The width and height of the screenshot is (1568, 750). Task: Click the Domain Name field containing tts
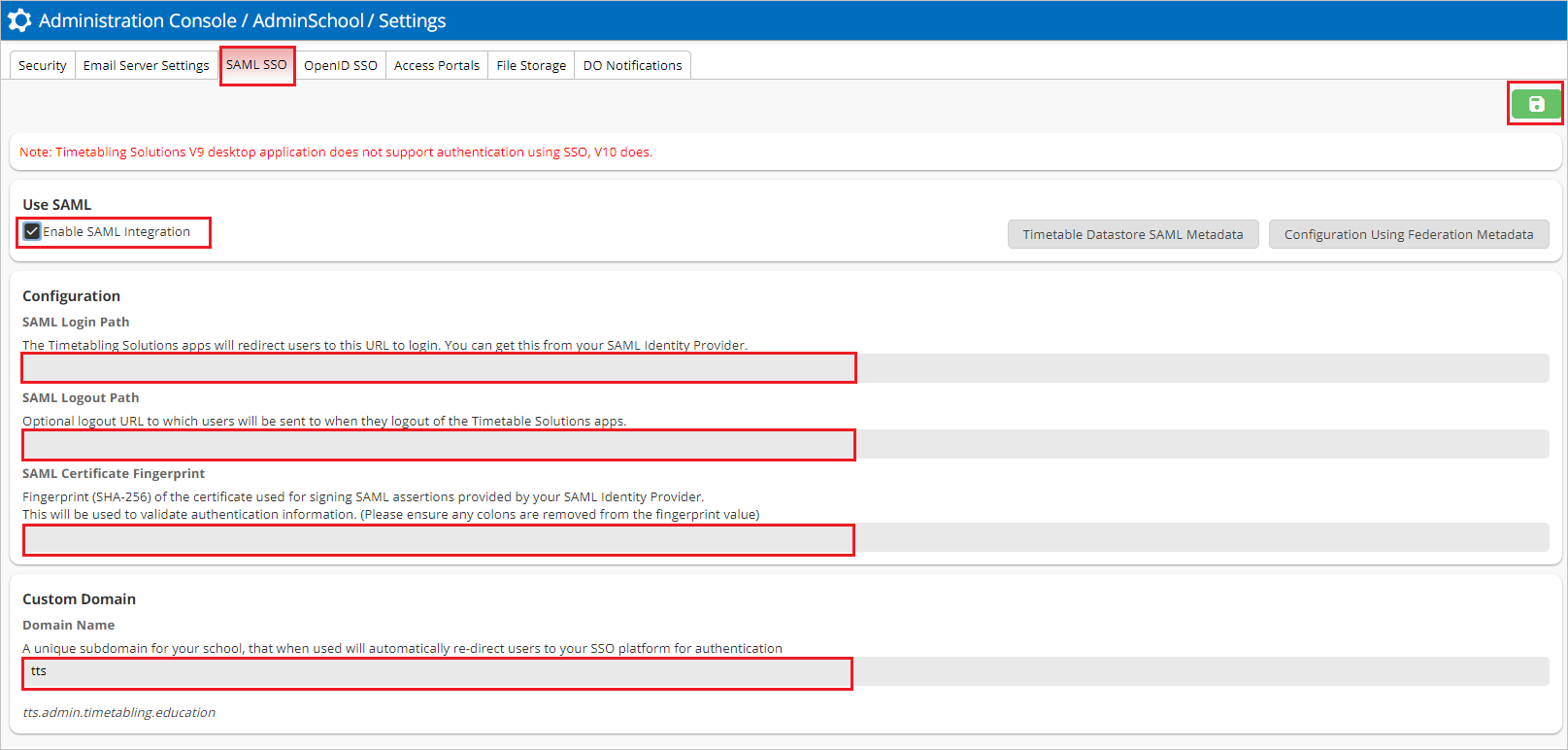coord(785,671)
